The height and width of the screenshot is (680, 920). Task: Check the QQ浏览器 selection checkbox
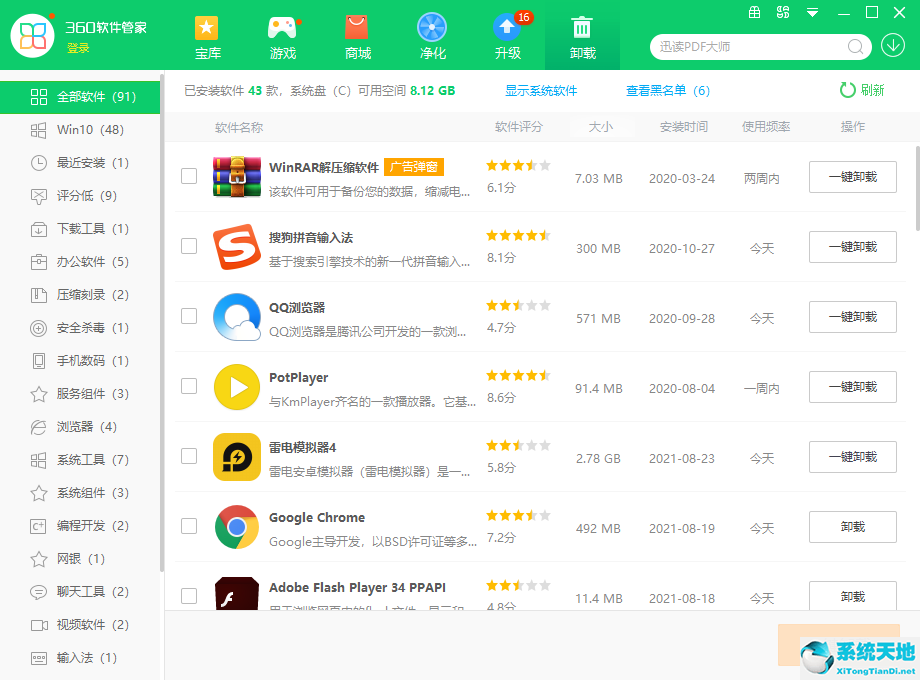point(188,316)
